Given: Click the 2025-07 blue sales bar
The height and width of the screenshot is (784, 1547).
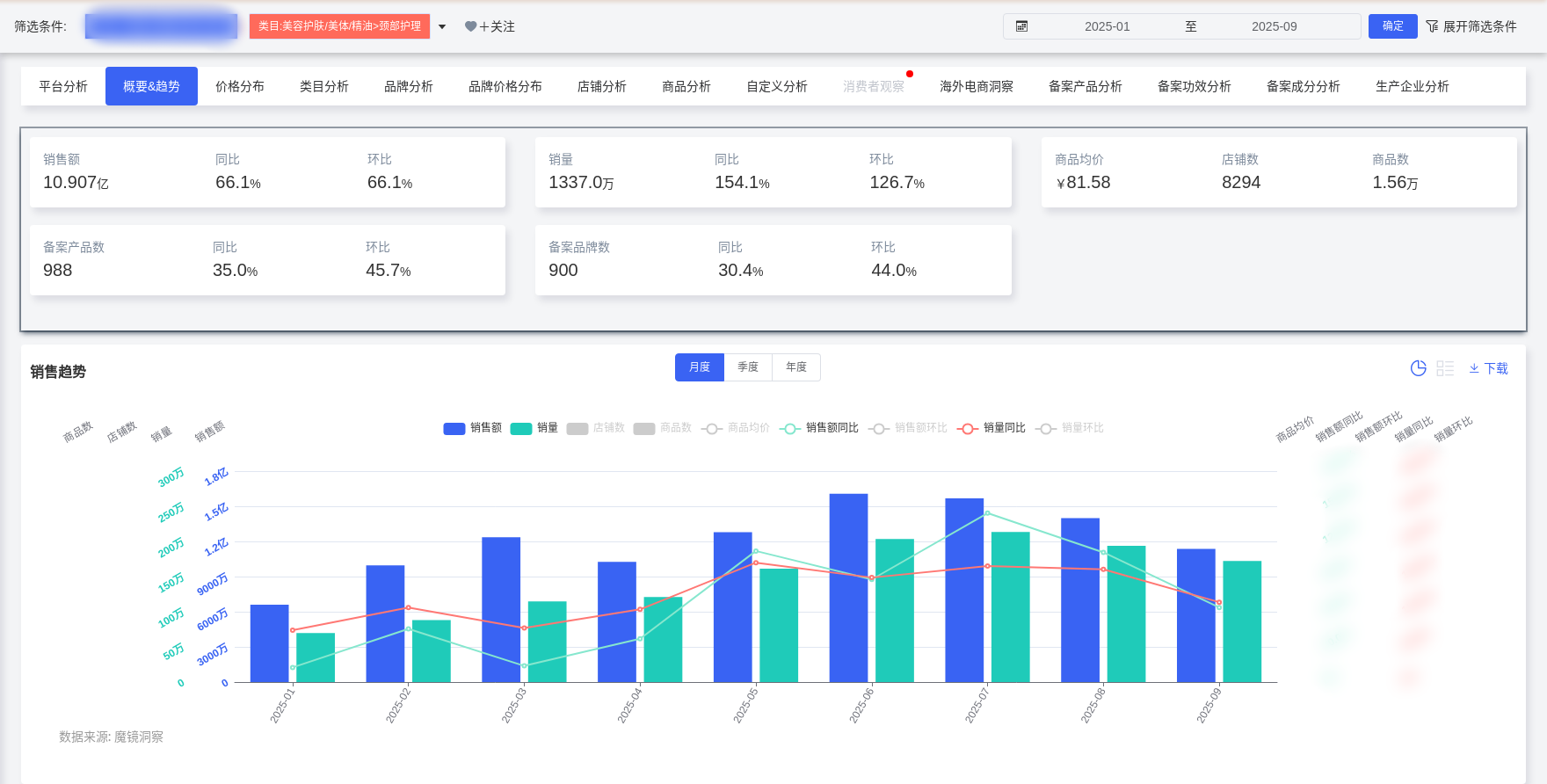Looking at the screenshot, I should (x=964, y=589).
